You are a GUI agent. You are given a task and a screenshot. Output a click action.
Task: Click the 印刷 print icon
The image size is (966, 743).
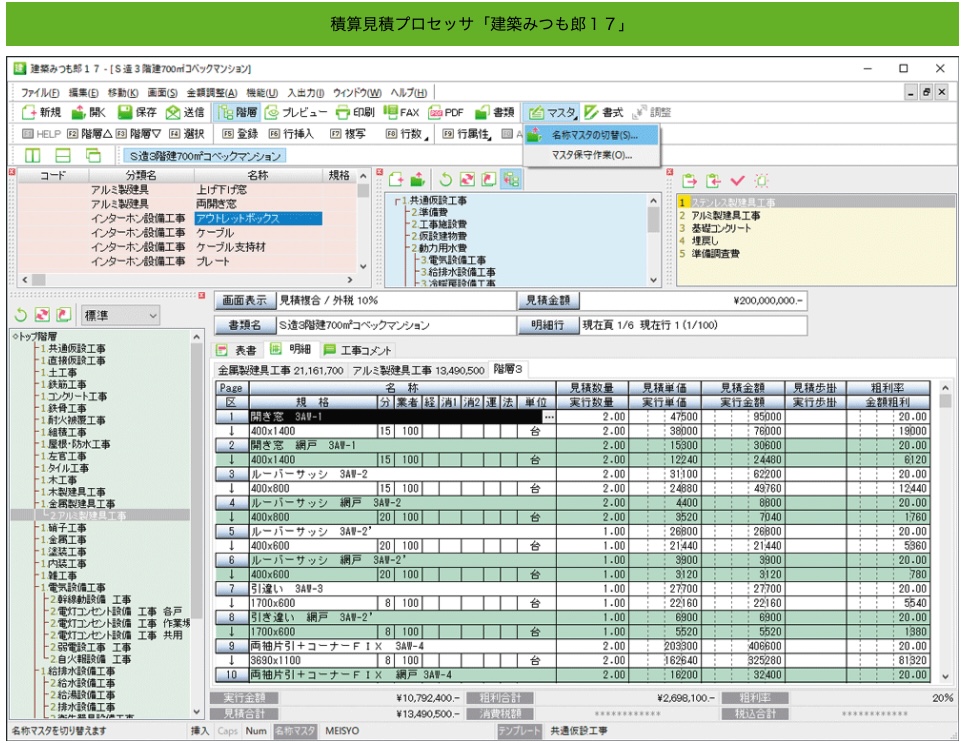pos(355,112)
